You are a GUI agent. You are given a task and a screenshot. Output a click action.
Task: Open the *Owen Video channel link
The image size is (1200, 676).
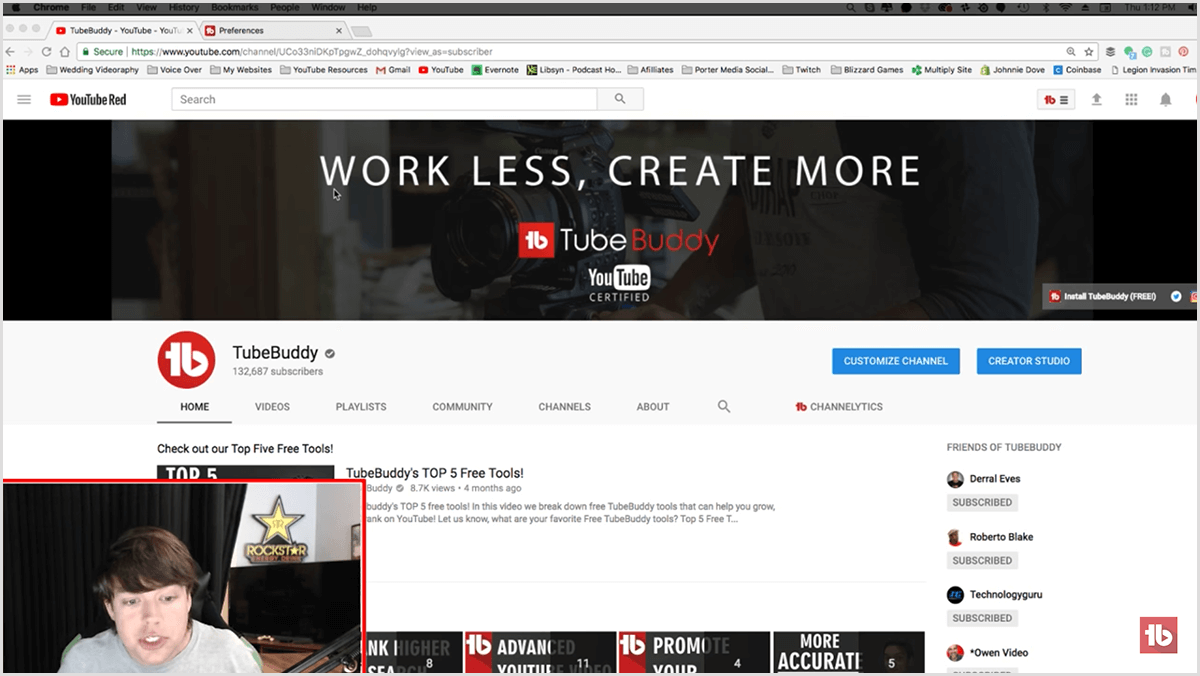coord(998,653)
